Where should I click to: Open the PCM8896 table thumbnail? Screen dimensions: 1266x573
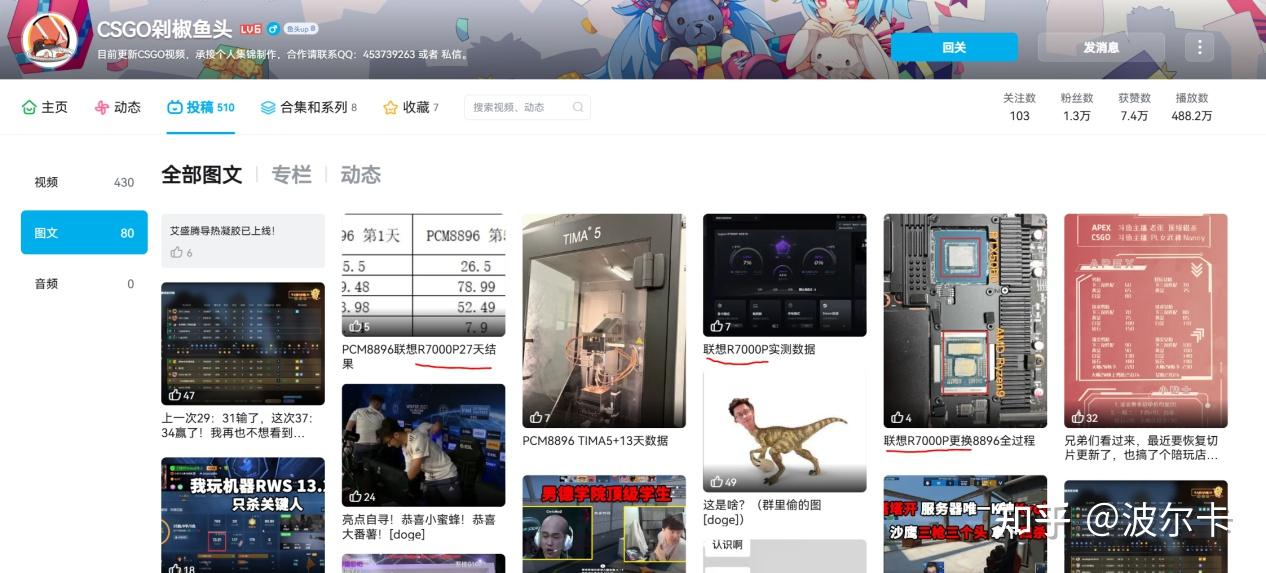[x=423, y=275]
